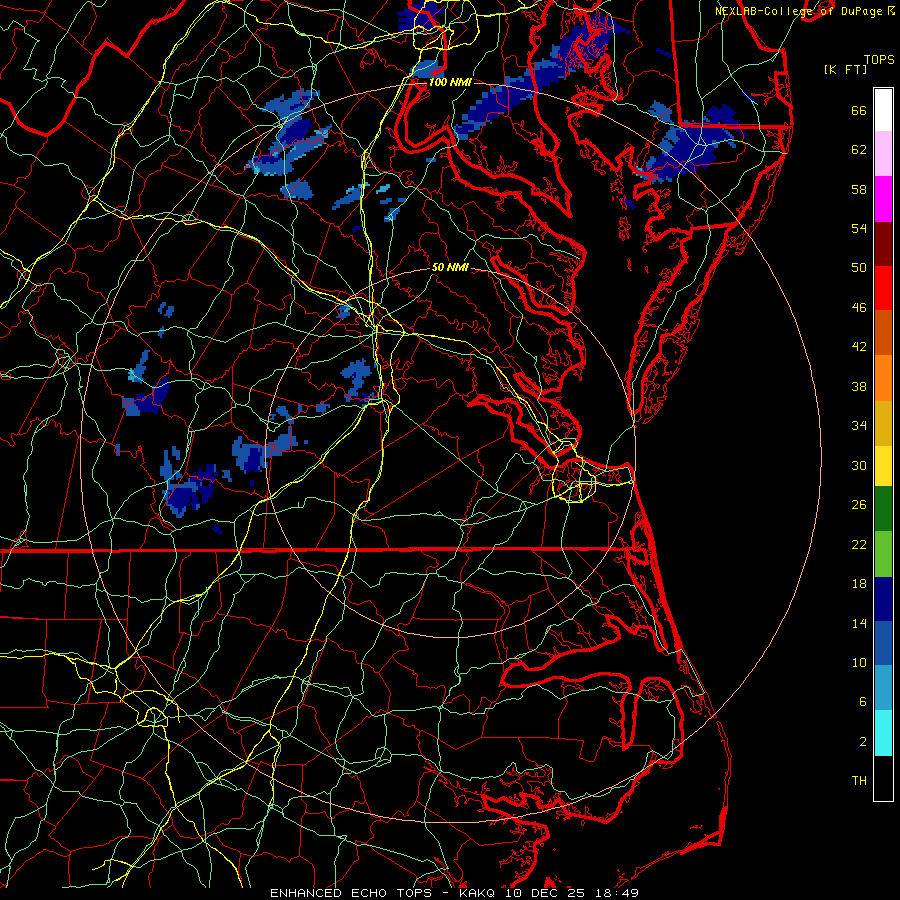Image resolution: width=900 pixels, height=900 pixels.
Task: Click the 18:49 timestamp
Action: pyautogui.click(x=617, y=893)
